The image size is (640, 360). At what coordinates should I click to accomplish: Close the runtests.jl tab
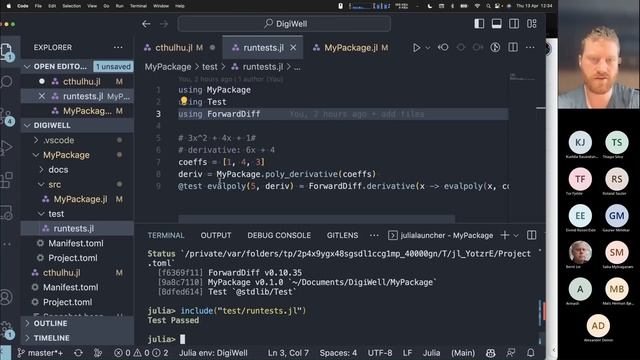[293, 48]
